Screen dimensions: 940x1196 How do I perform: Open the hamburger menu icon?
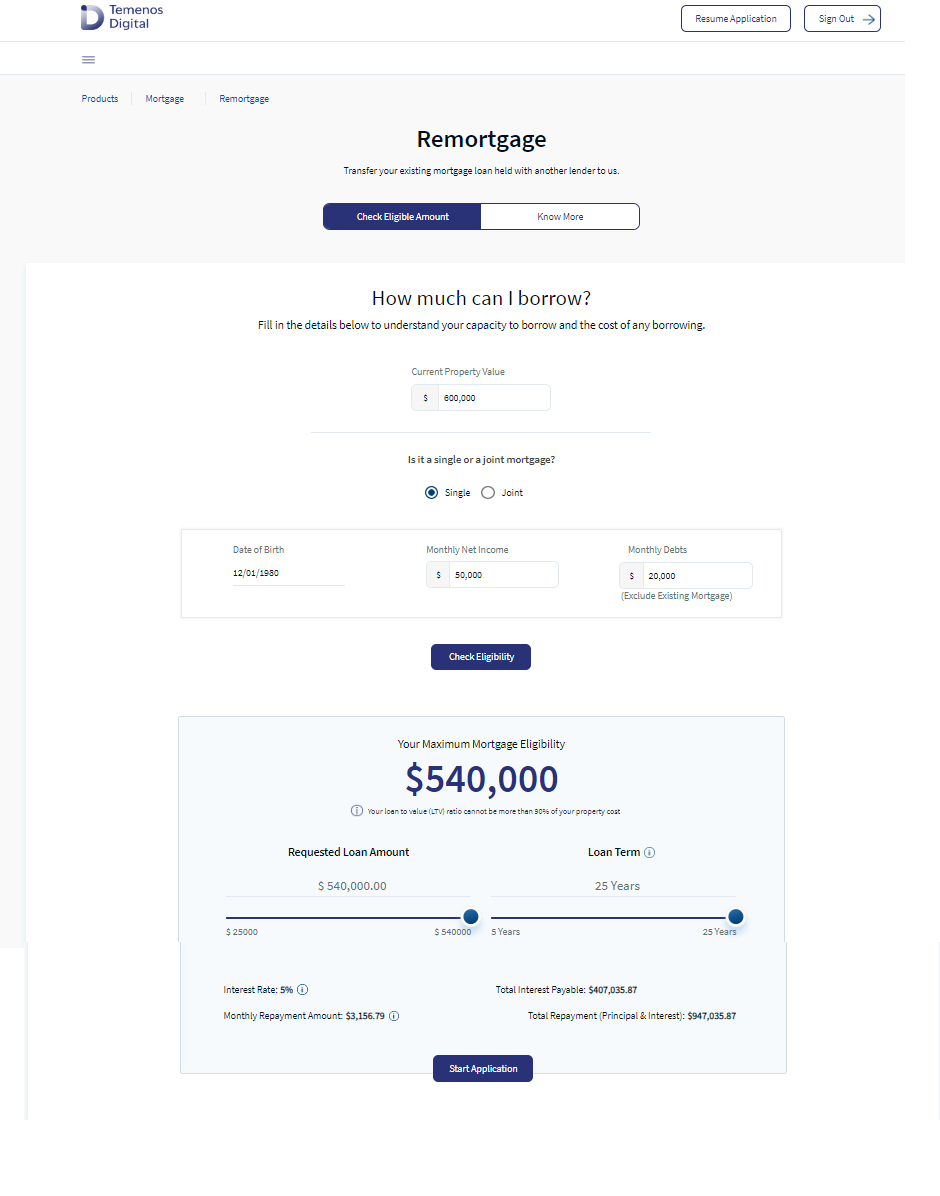click(x=89, y=59)
